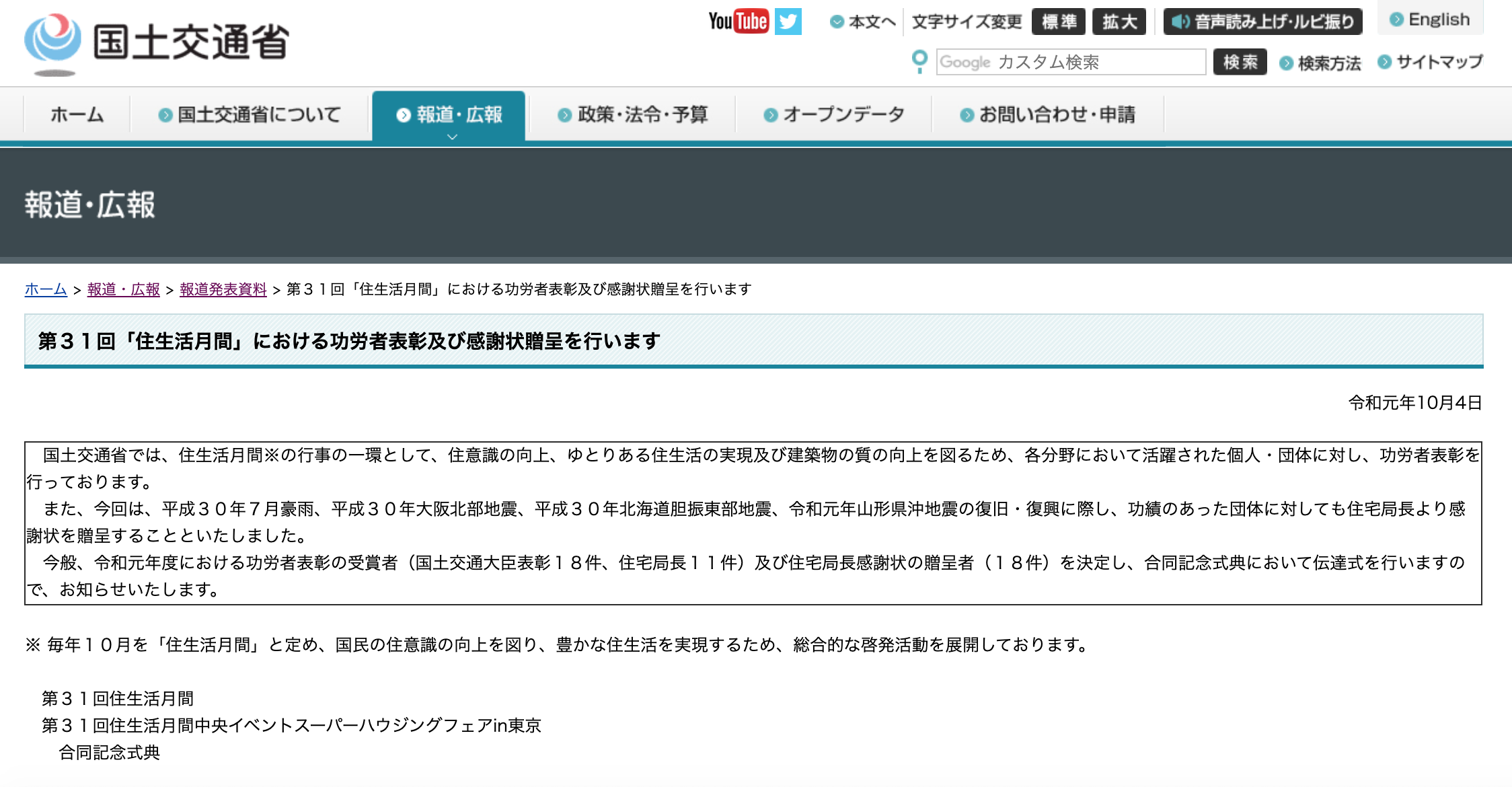This screenshot has height=787, width=1512.
Task: Click the 検索 button
Action: point(1240,62)
